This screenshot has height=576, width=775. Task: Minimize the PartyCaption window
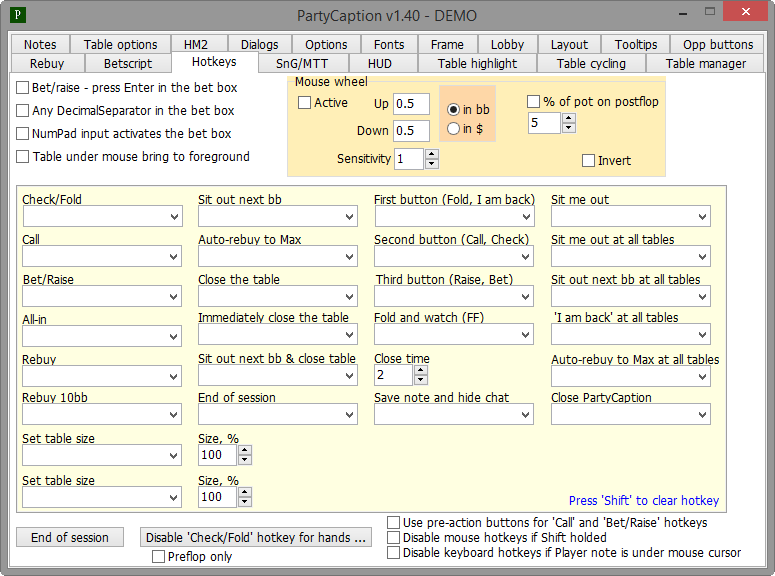pyautogui.click(x=683, y=13)
